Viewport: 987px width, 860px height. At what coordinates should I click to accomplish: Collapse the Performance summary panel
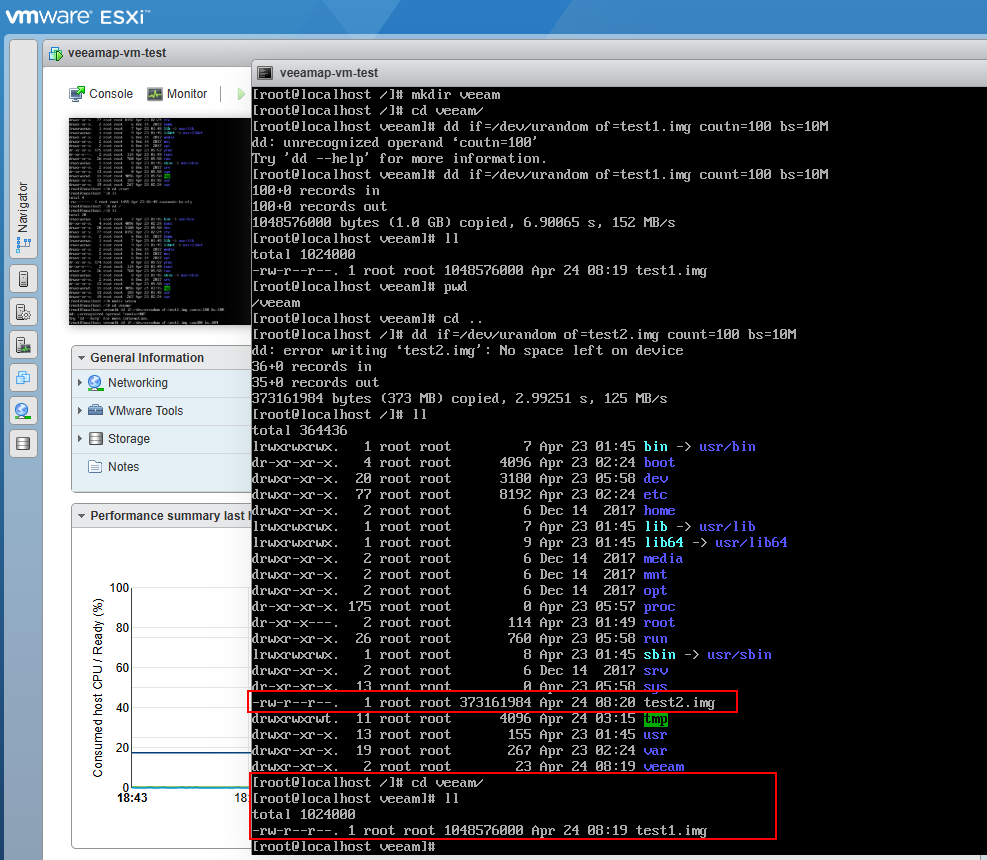tap(81, 516)
